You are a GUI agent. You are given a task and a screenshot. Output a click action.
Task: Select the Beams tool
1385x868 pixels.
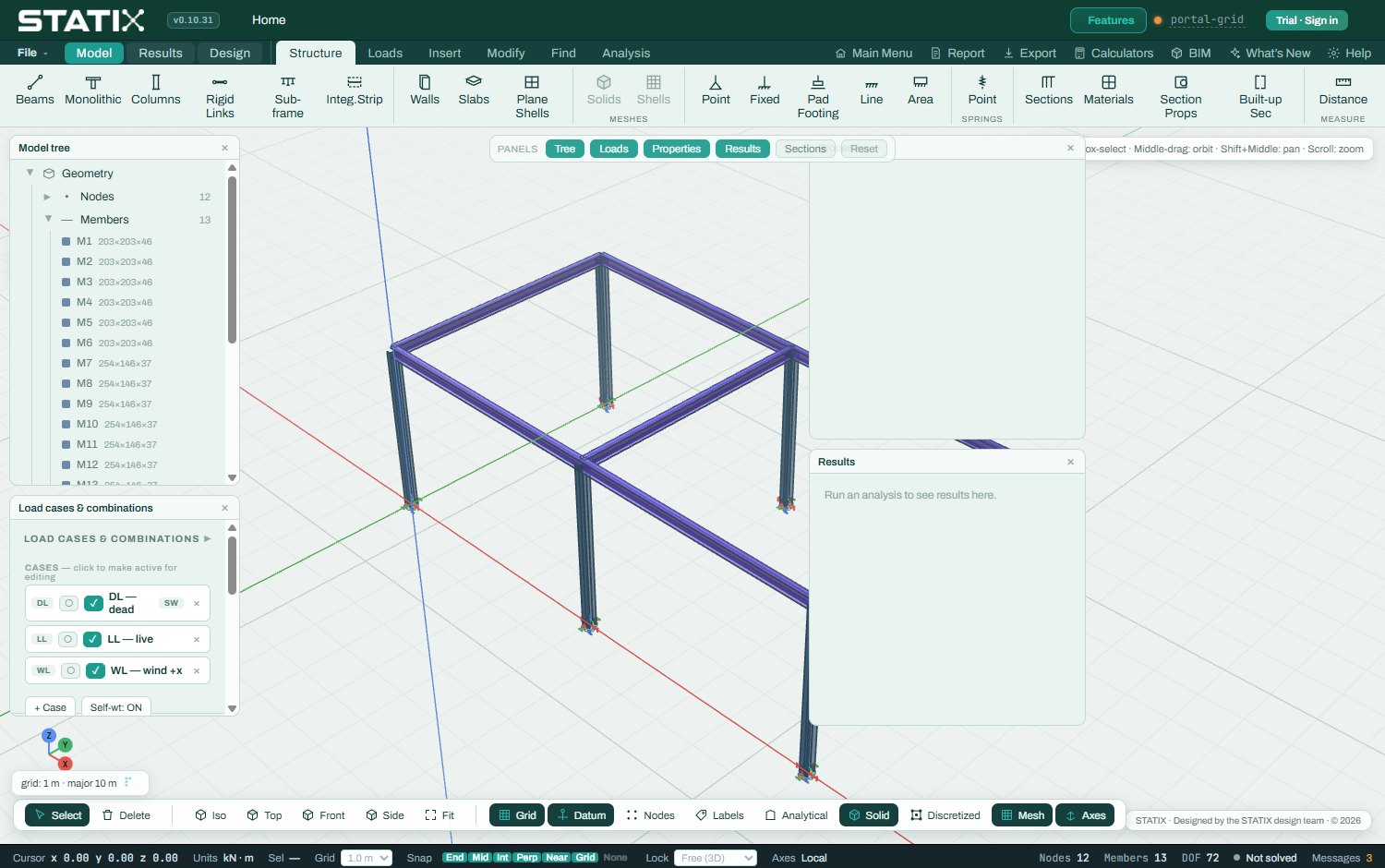coord(35,90)
